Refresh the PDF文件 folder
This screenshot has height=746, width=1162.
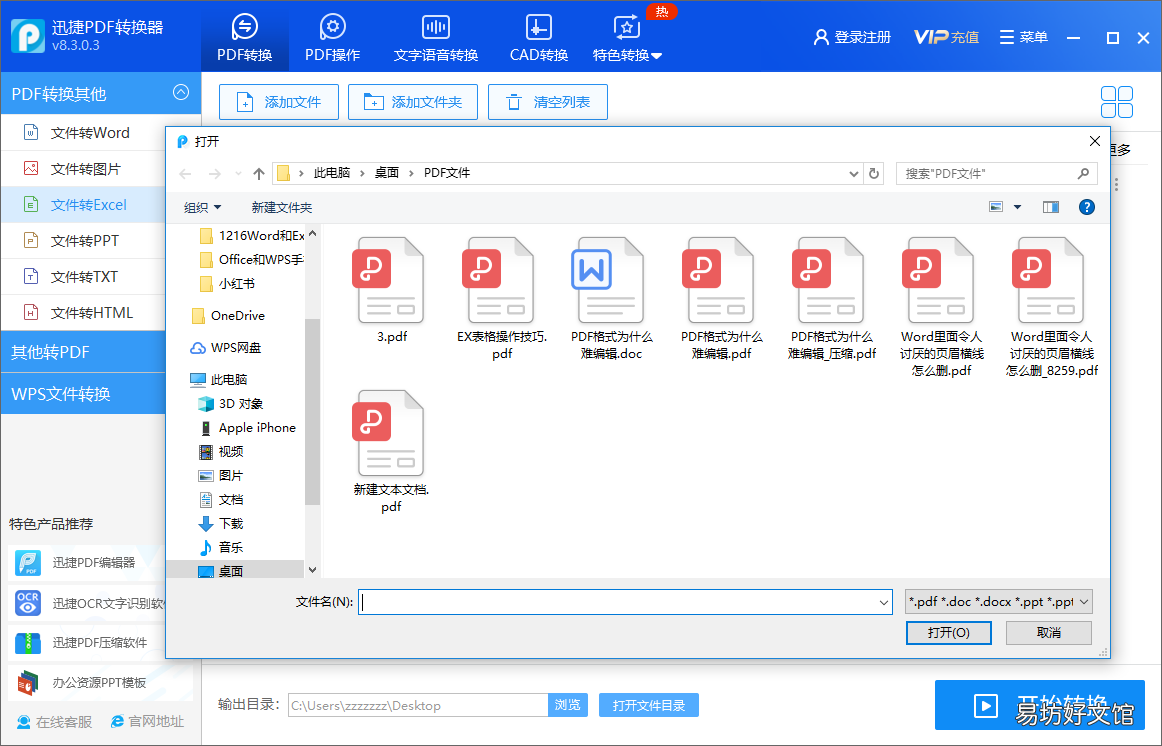874,173
